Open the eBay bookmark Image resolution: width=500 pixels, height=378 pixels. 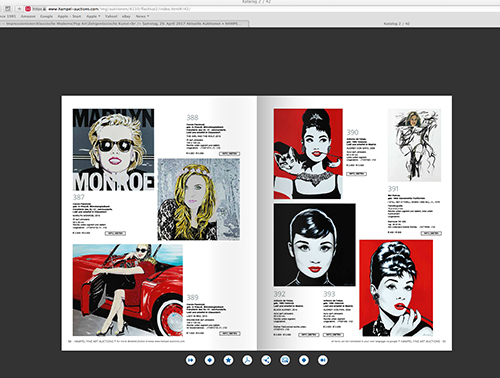click(126, 16)
